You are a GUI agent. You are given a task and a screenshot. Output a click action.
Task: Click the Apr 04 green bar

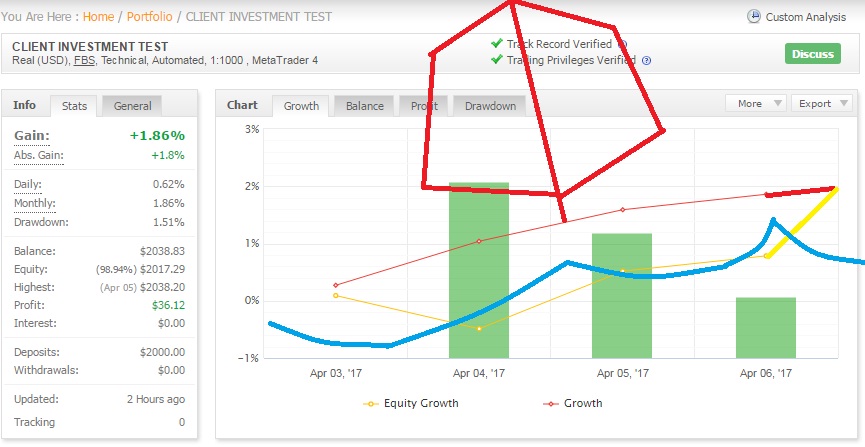coord(479,270)
